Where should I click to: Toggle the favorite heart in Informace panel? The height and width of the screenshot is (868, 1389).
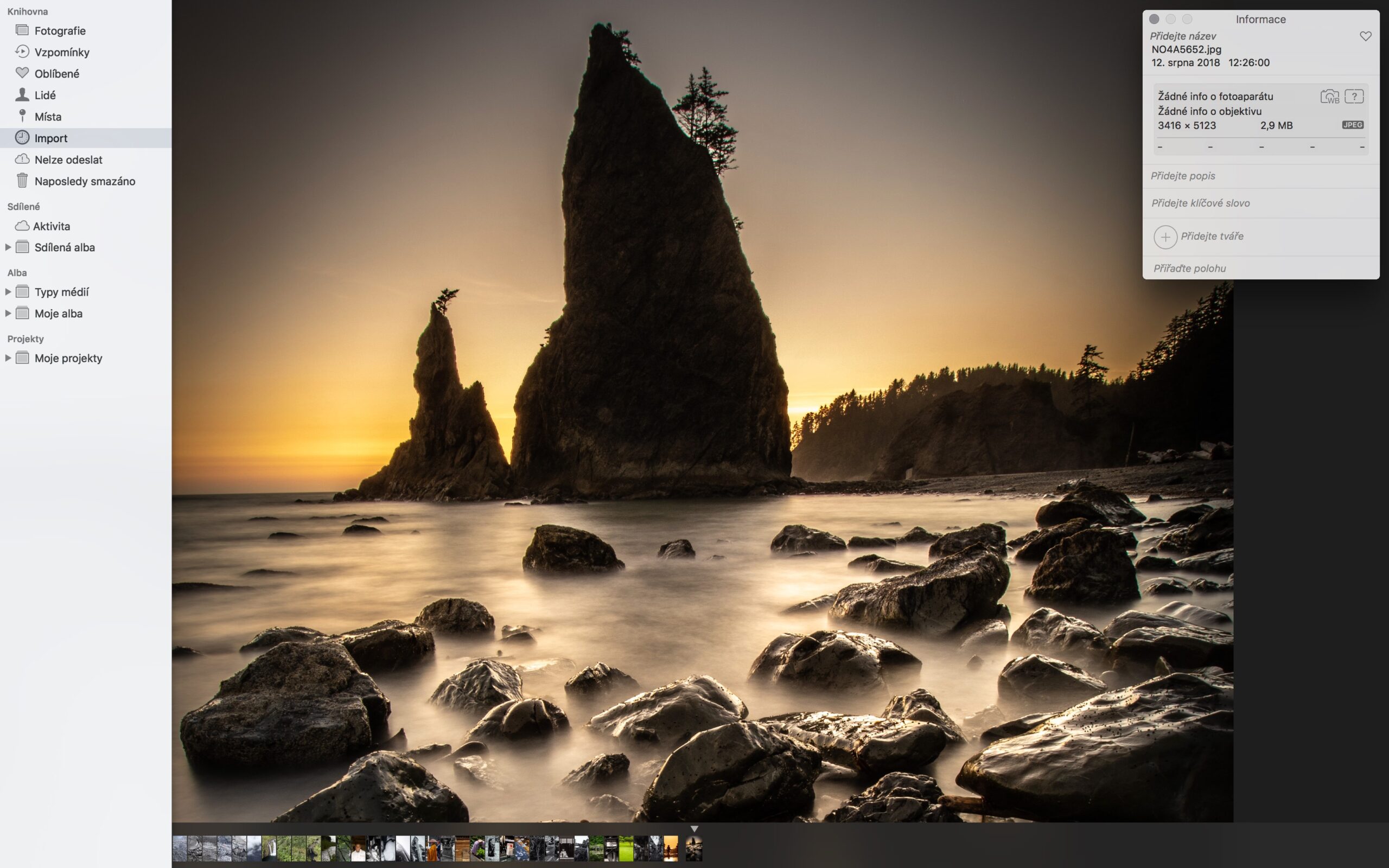click(1366, 36)
